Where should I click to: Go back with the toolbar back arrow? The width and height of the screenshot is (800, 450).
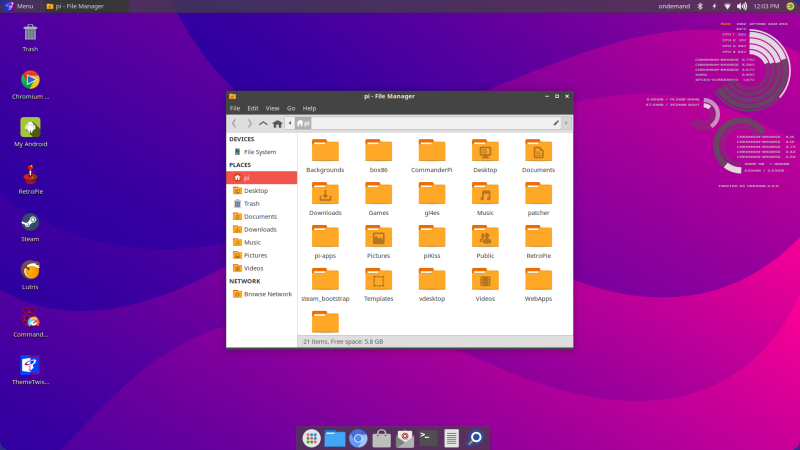click(234, 123)
